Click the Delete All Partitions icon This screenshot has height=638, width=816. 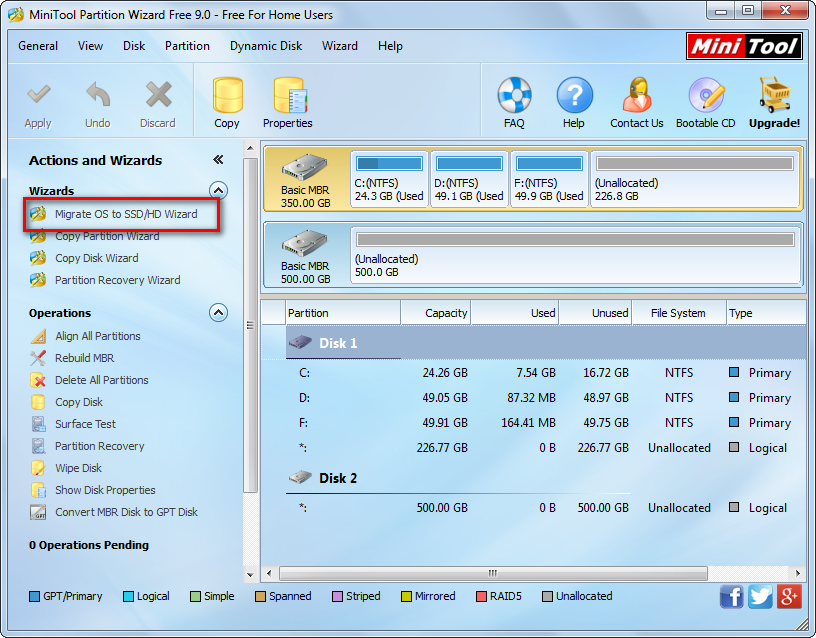38,380
